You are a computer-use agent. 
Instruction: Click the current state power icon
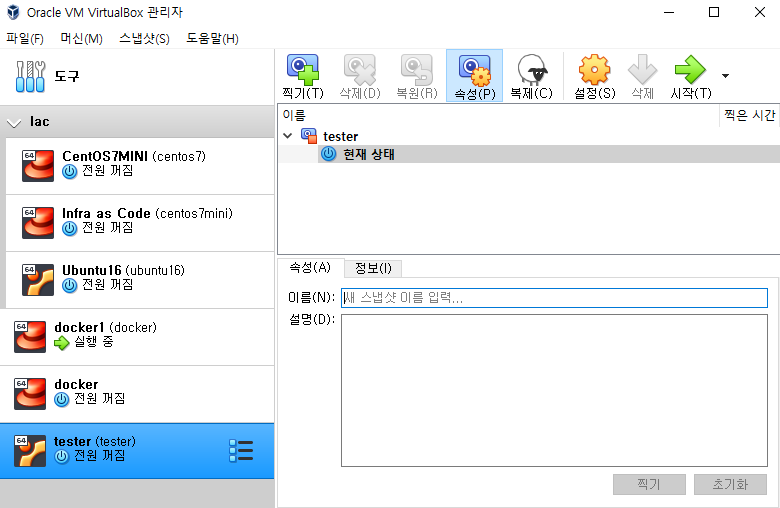coord(328,154)
